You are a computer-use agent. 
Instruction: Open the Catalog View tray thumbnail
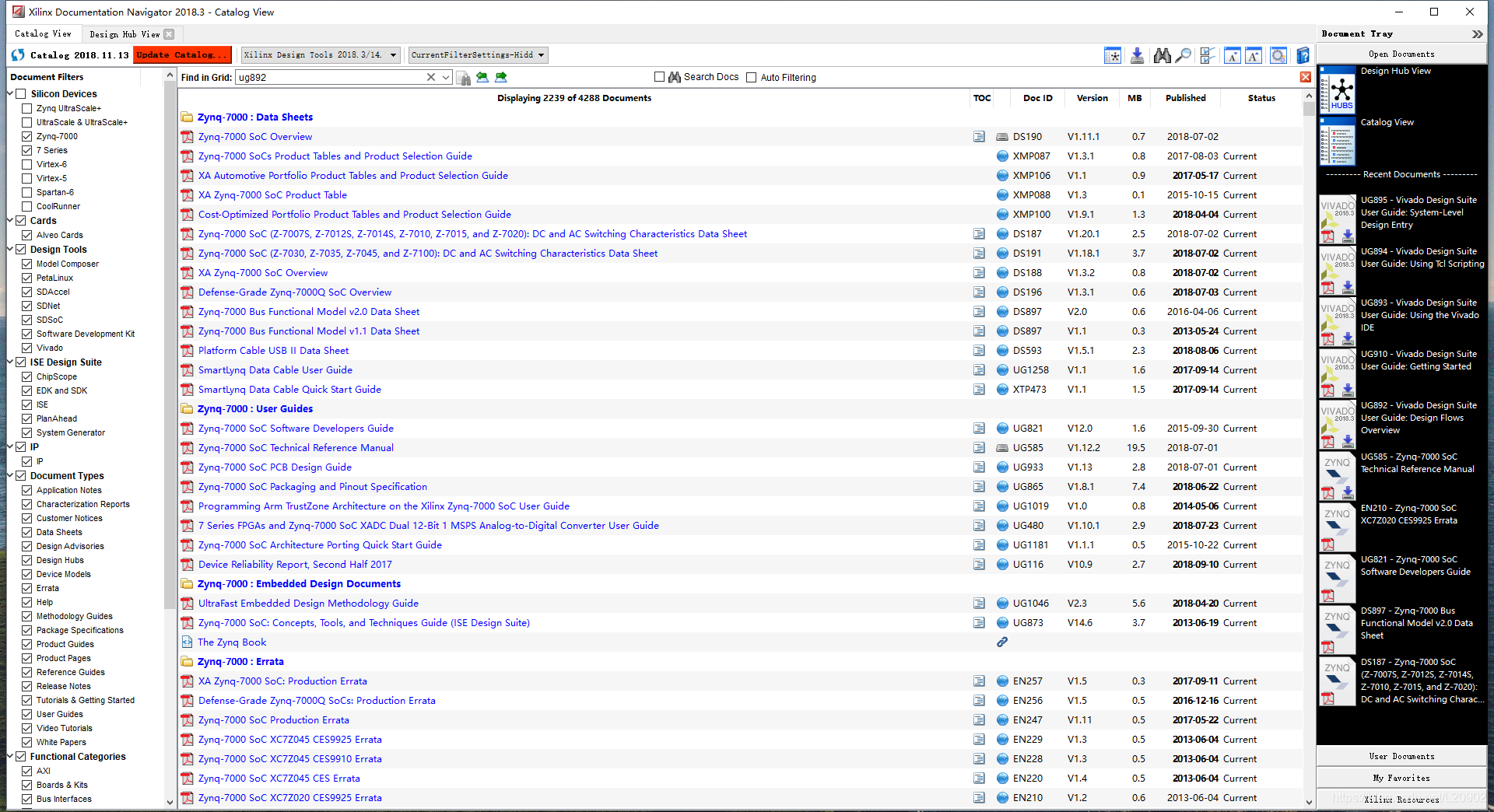1338,141
